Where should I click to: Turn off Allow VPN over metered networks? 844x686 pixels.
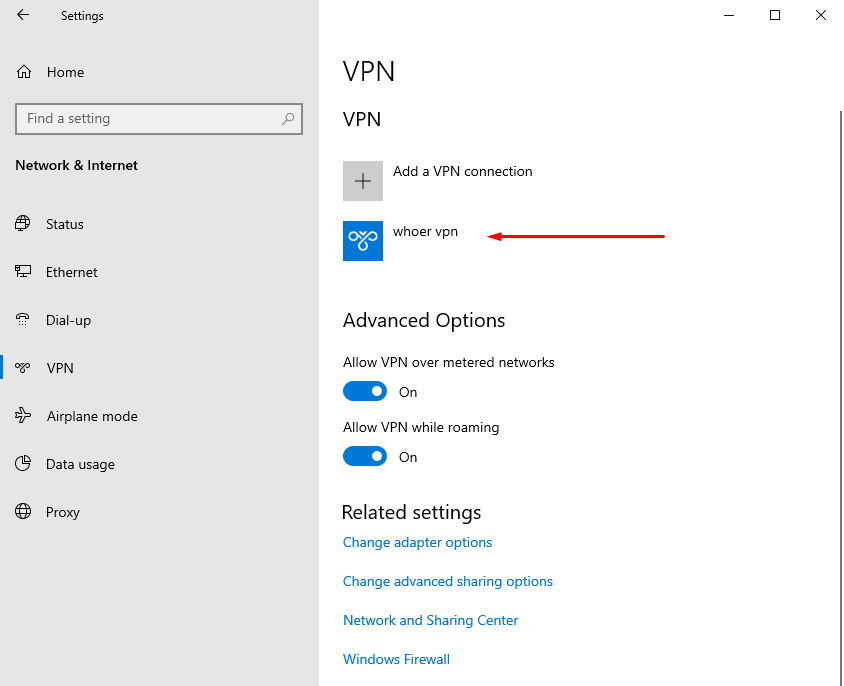point(365,391)
